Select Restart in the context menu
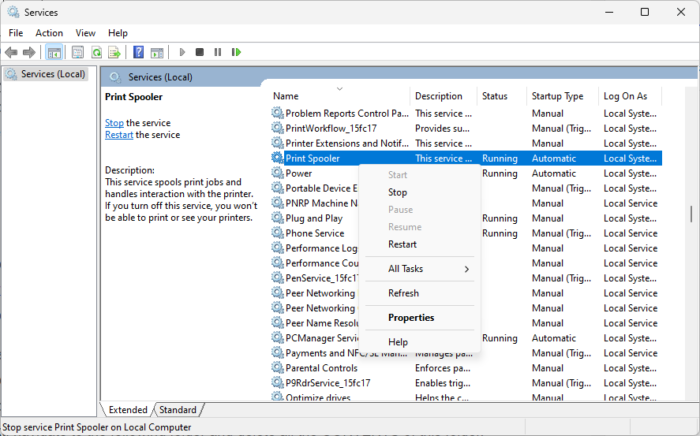The image size is (700, 436). tap(403, 244)
